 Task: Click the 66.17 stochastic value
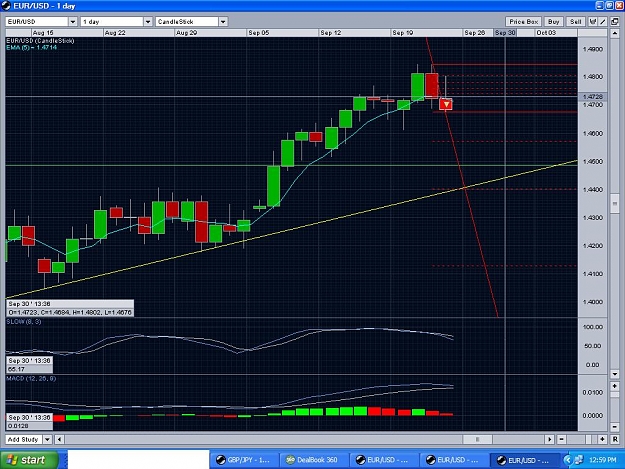click(x=16, y=369)
